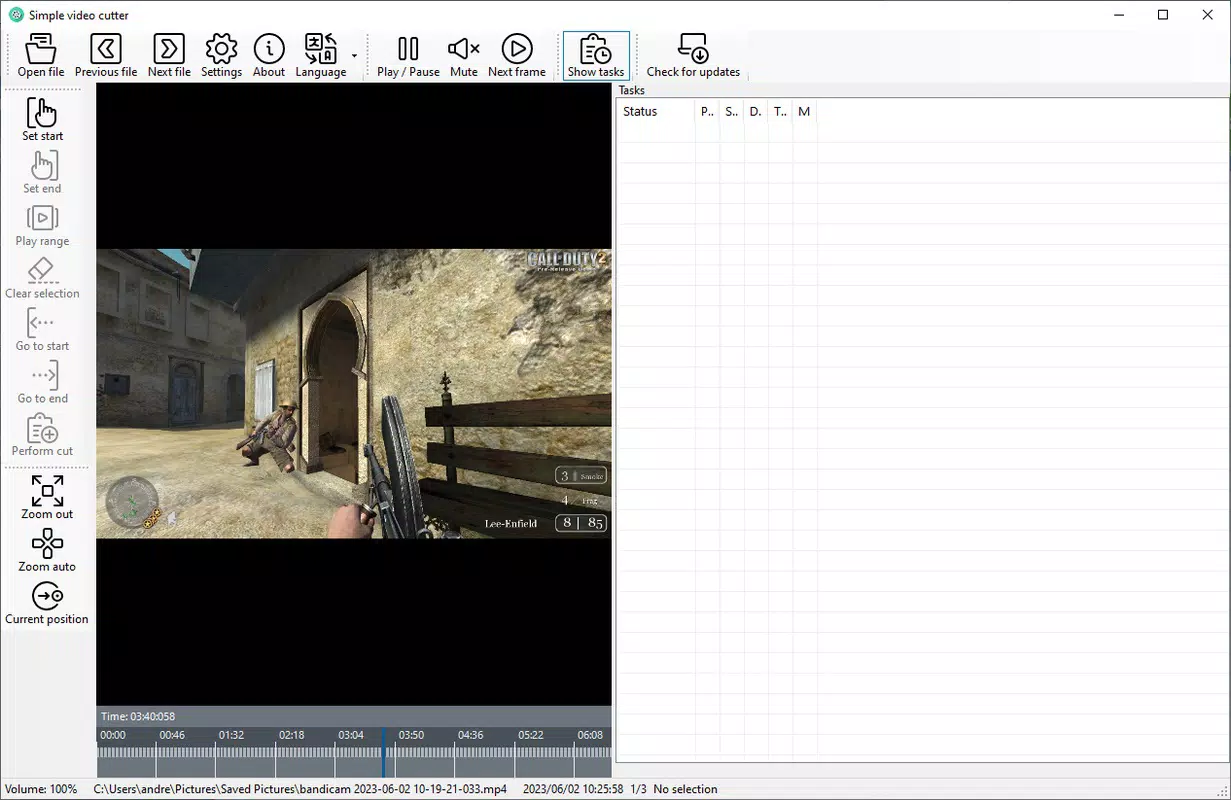The height and width of the screenshot is (800, 1231).
Task: Seek timeline to the 01:32 mark
Action: 232,735
